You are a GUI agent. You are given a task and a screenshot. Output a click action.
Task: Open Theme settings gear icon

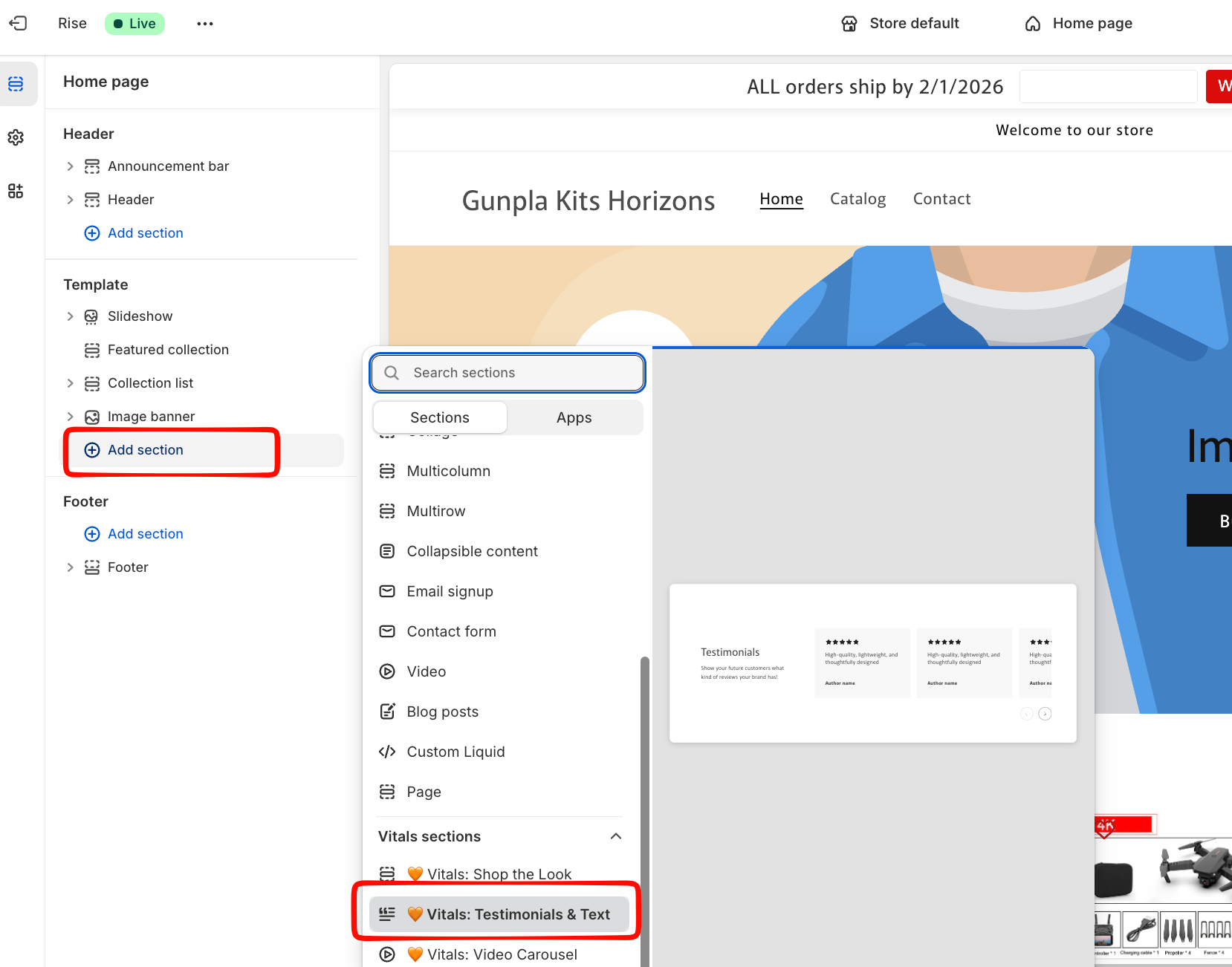point(16,137)
